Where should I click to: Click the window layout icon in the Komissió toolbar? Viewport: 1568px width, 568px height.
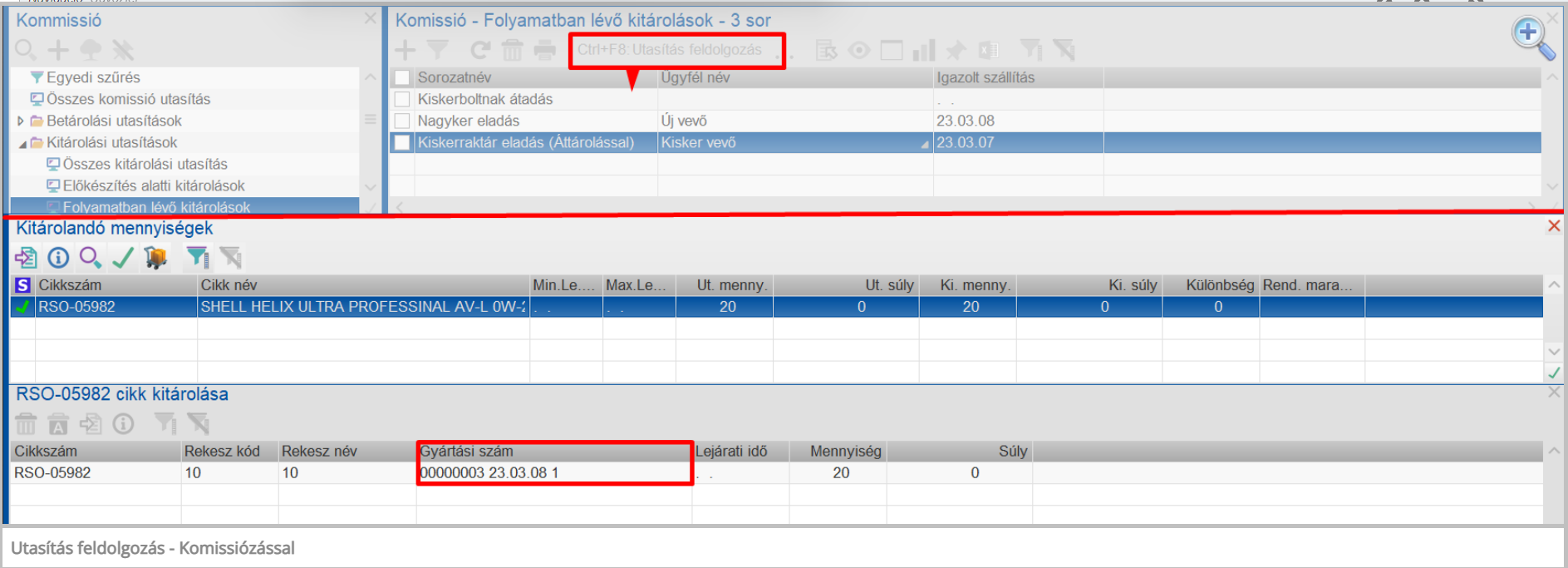pyautogui.click(x=891, y=50)
